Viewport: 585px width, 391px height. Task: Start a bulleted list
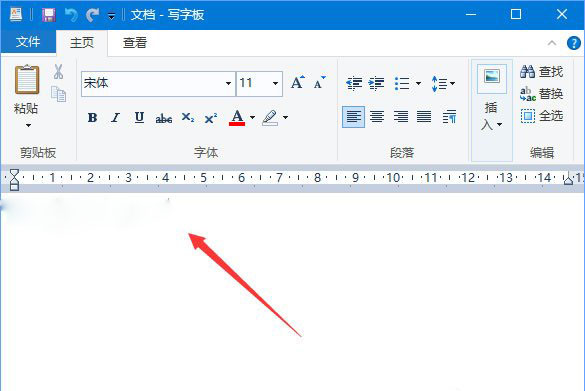[x=402, y=84]
